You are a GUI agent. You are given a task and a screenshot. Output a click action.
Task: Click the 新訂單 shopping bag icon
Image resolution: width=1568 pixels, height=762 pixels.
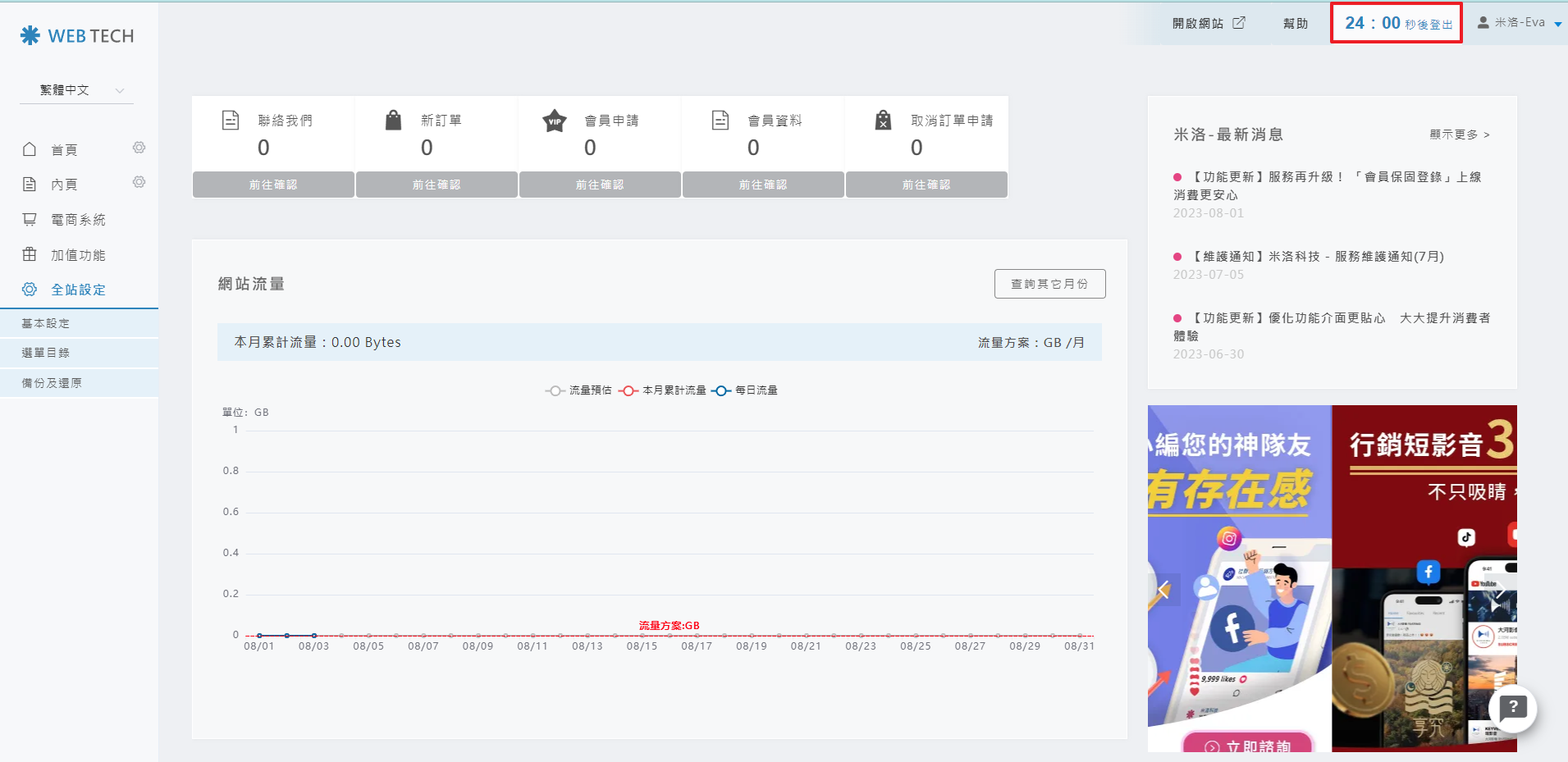pos(394,121)
